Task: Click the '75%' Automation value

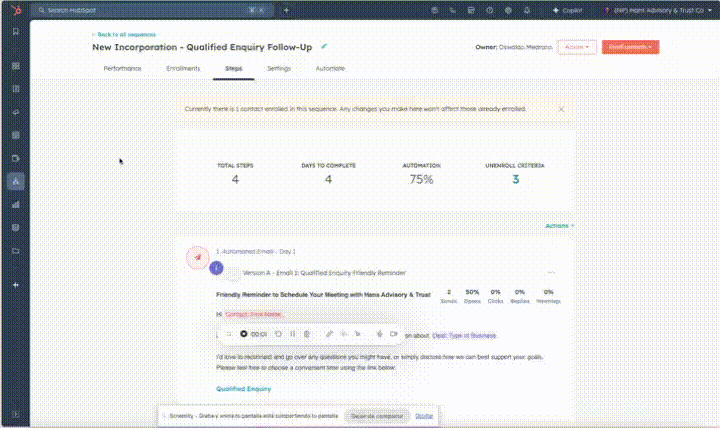Action: point(422,180)
